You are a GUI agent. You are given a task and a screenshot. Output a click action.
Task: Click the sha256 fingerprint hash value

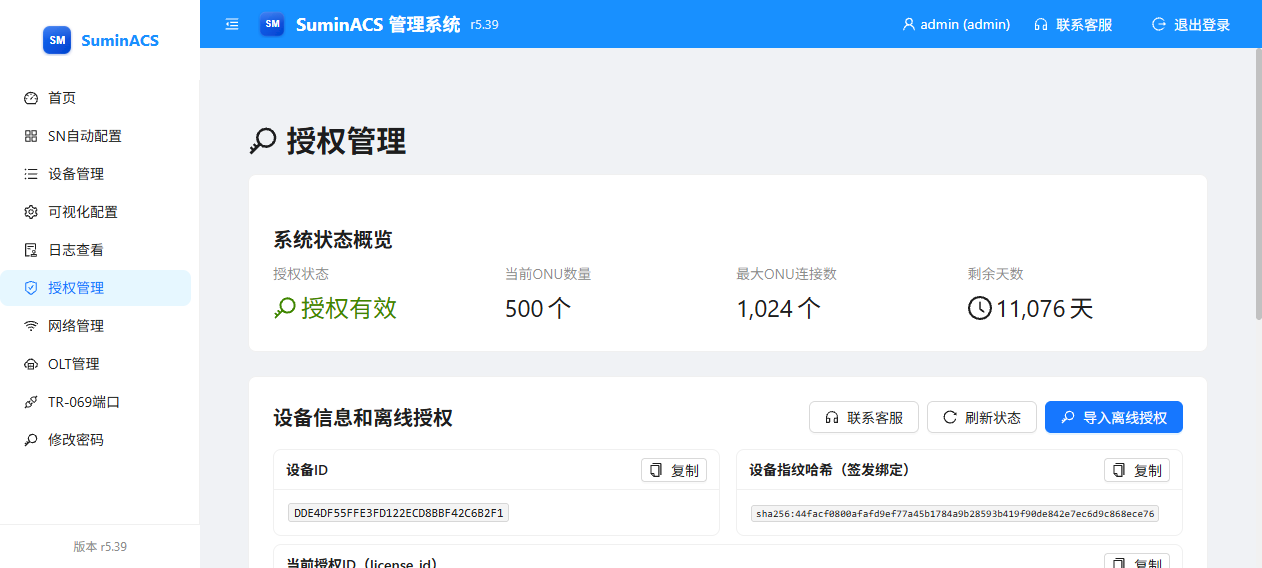coord(955,513)
